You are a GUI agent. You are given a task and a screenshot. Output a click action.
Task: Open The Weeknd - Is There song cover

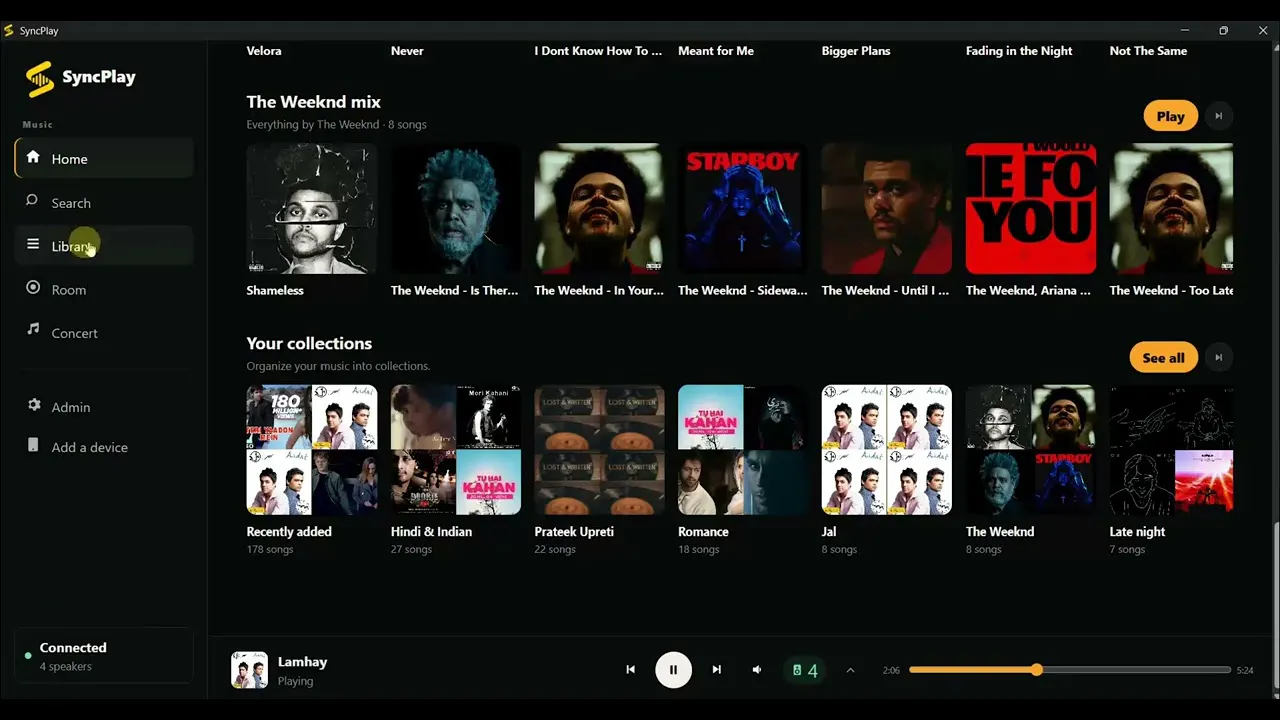(x=455, y=209)
